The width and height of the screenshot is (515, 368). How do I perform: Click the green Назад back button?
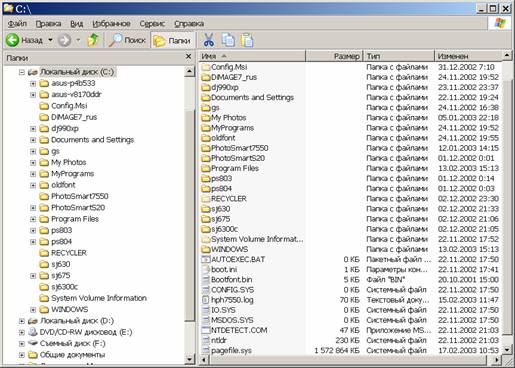(x=24, y=40)
